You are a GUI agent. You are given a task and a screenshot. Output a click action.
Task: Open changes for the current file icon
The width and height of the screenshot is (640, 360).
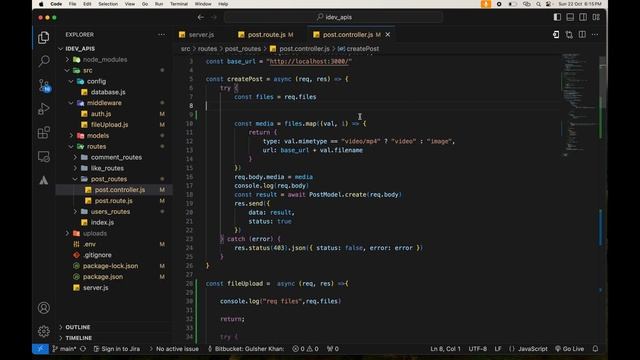(556, 35)
